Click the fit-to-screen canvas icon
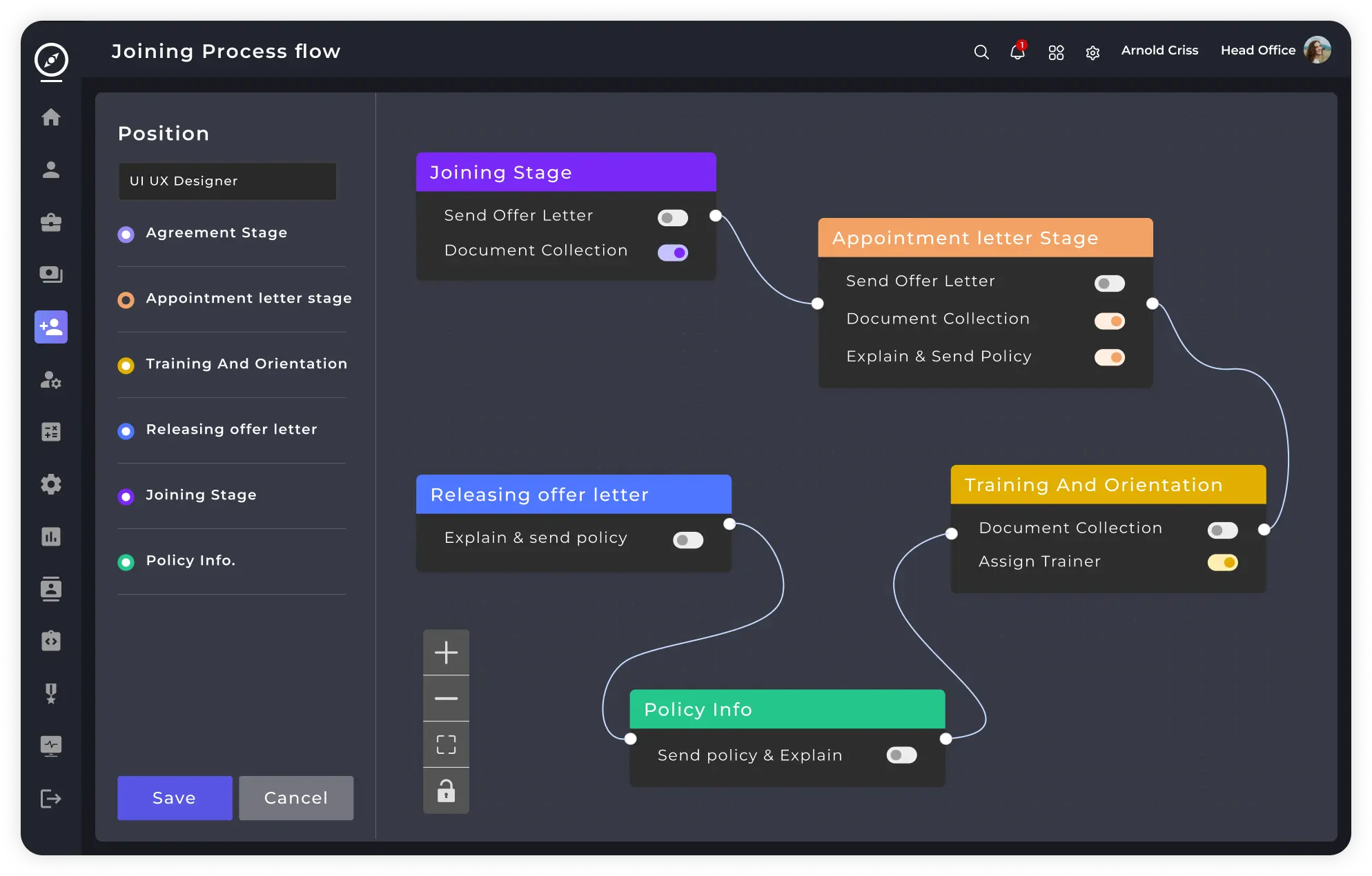Image resolution: width=1372 pixels, height=876 pixels. pos(446,744)
